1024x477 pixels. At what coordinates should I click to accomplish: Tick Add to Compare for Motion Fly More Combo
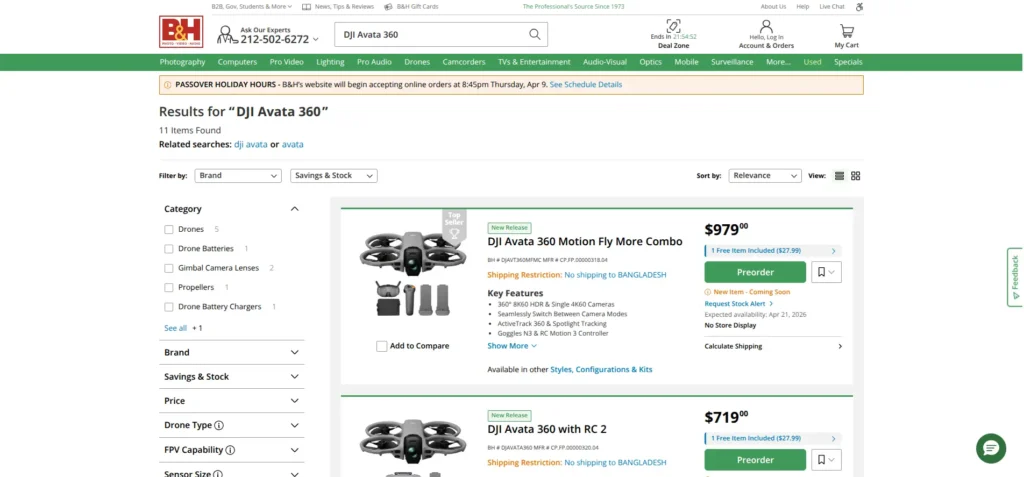(x=381, y=346)
